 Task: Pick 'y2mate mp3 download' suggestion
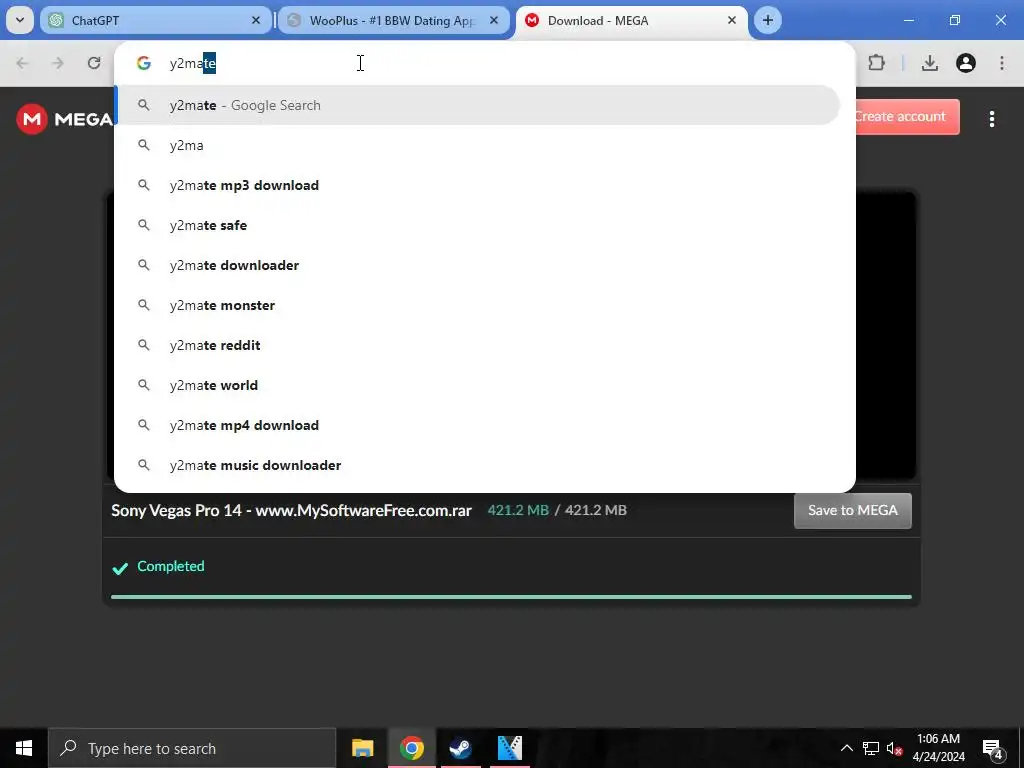478,185
